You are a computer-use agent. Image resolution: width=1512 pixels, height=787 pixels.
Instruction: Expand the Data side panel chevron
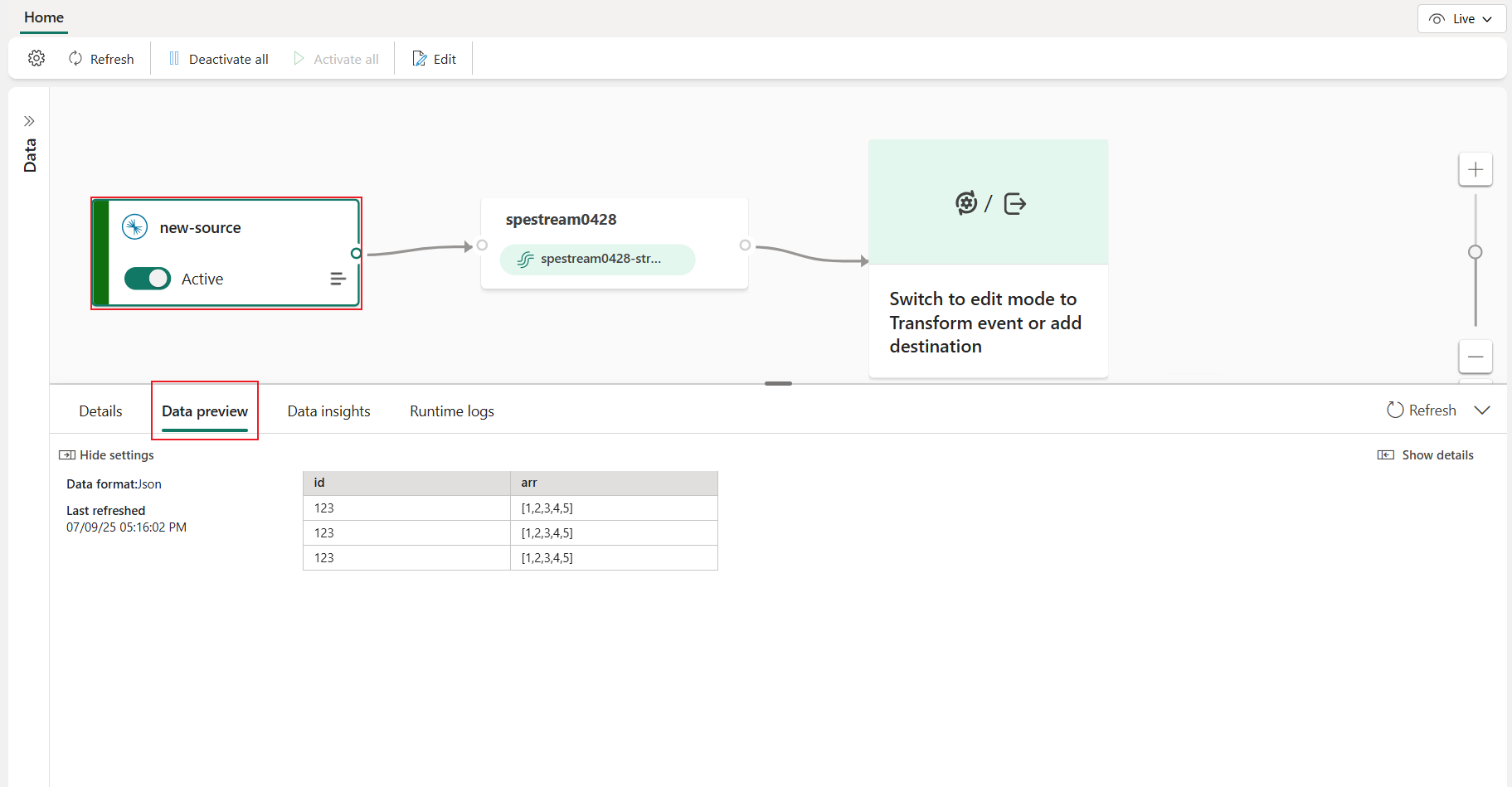29,121
